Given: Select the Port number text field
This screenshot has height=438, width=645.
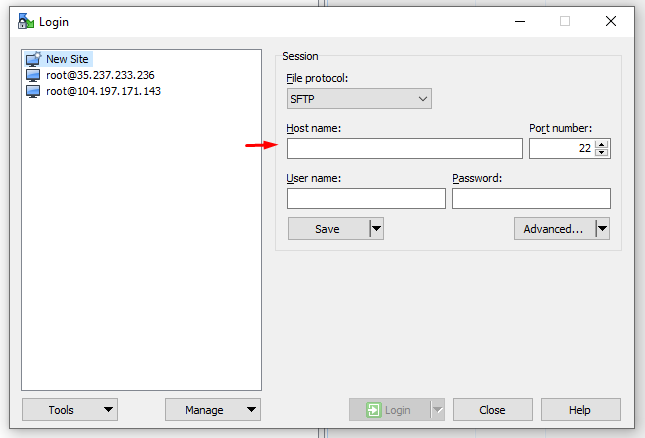Looking at the screenshot, I should 560,148.
